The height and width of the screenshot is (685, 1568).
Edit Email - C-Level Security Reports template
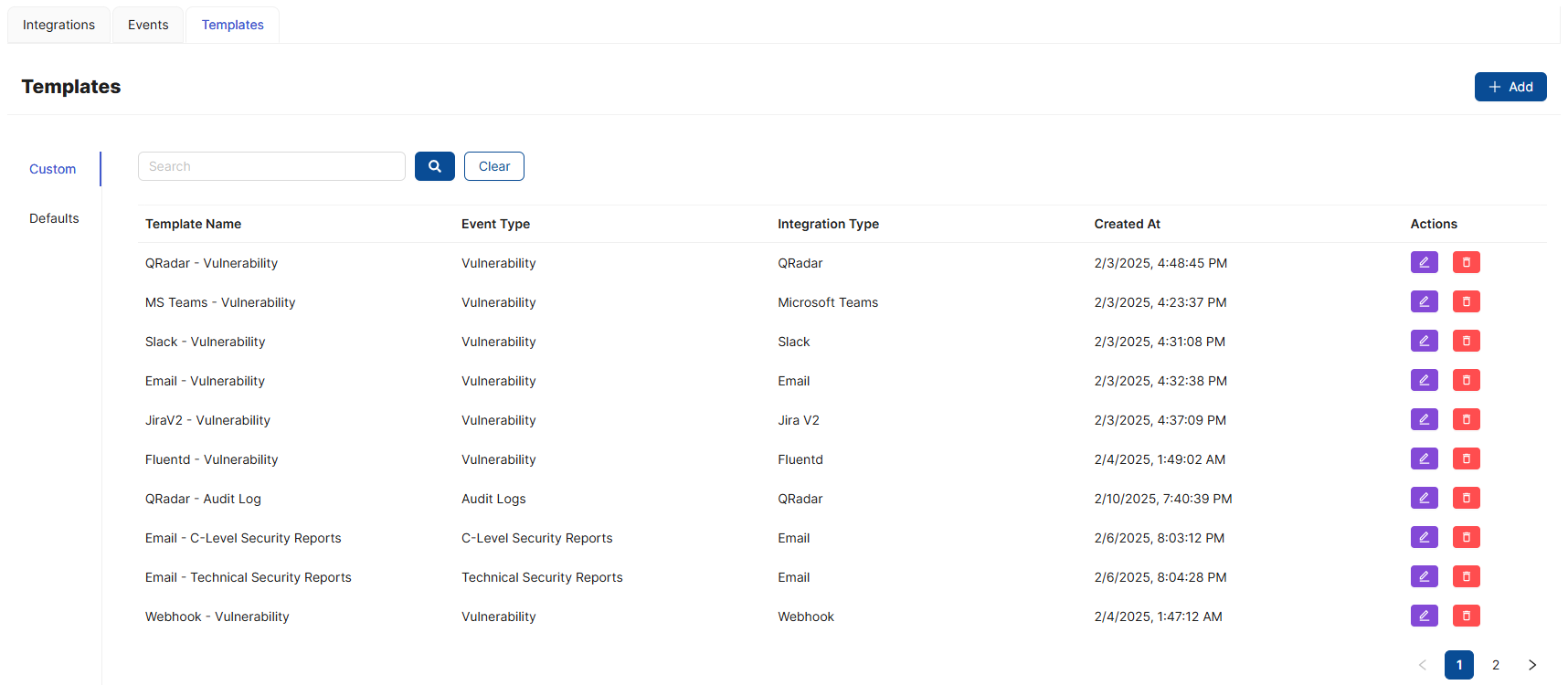(x=1424, y=538)
